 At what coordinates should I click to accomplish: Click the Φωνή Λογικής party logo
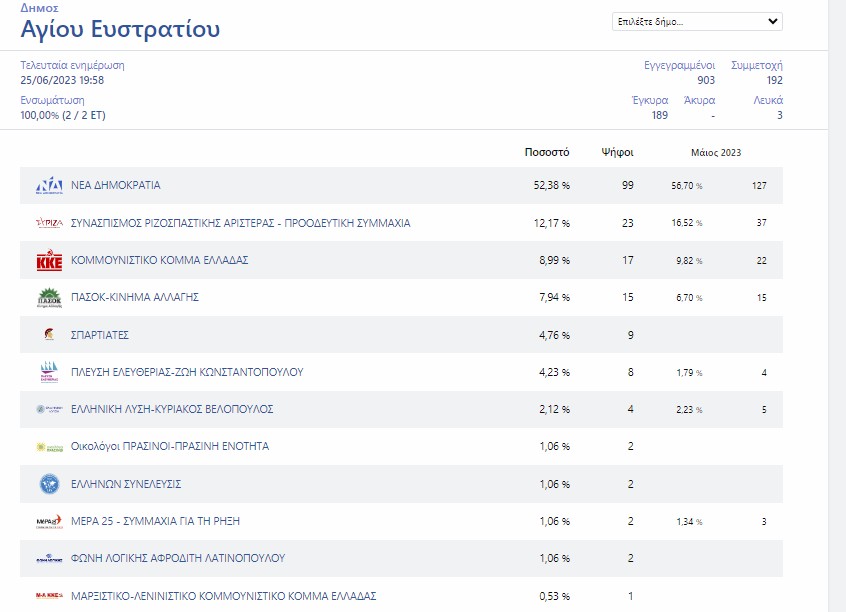[x=49, y=559]
